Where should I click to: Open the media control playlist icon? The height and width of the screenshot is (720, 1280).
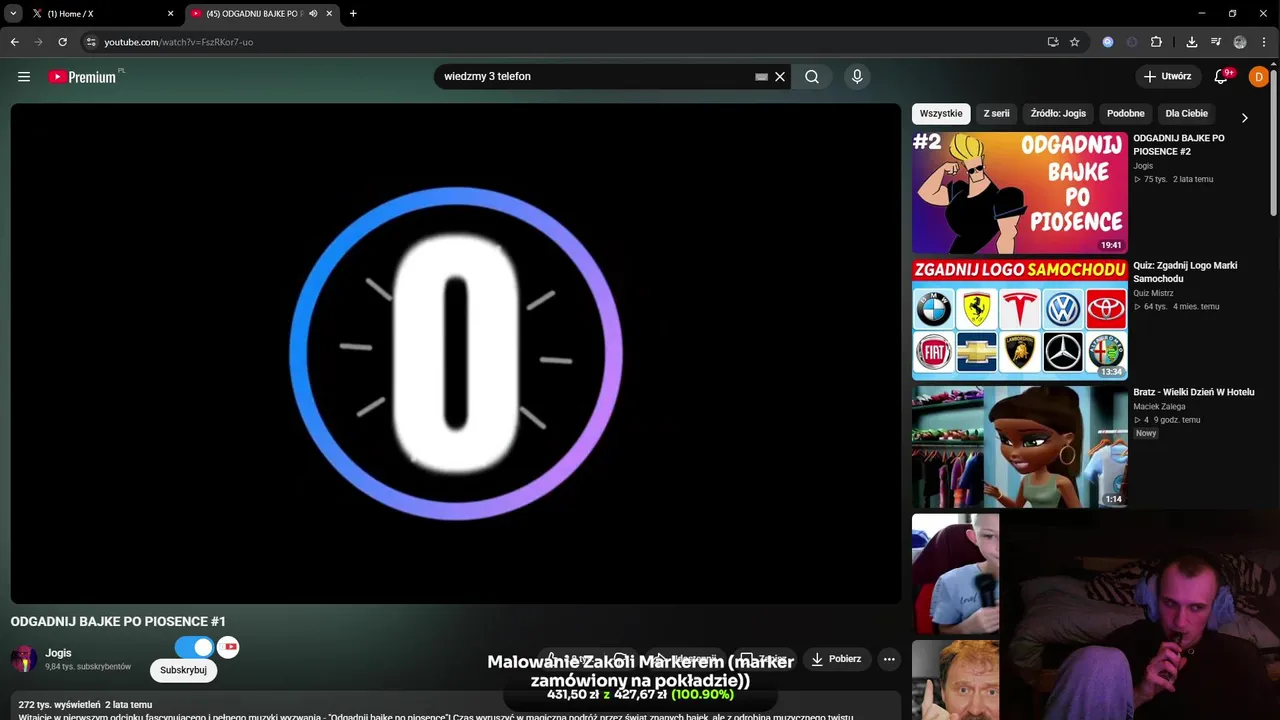click(1216, 42)
